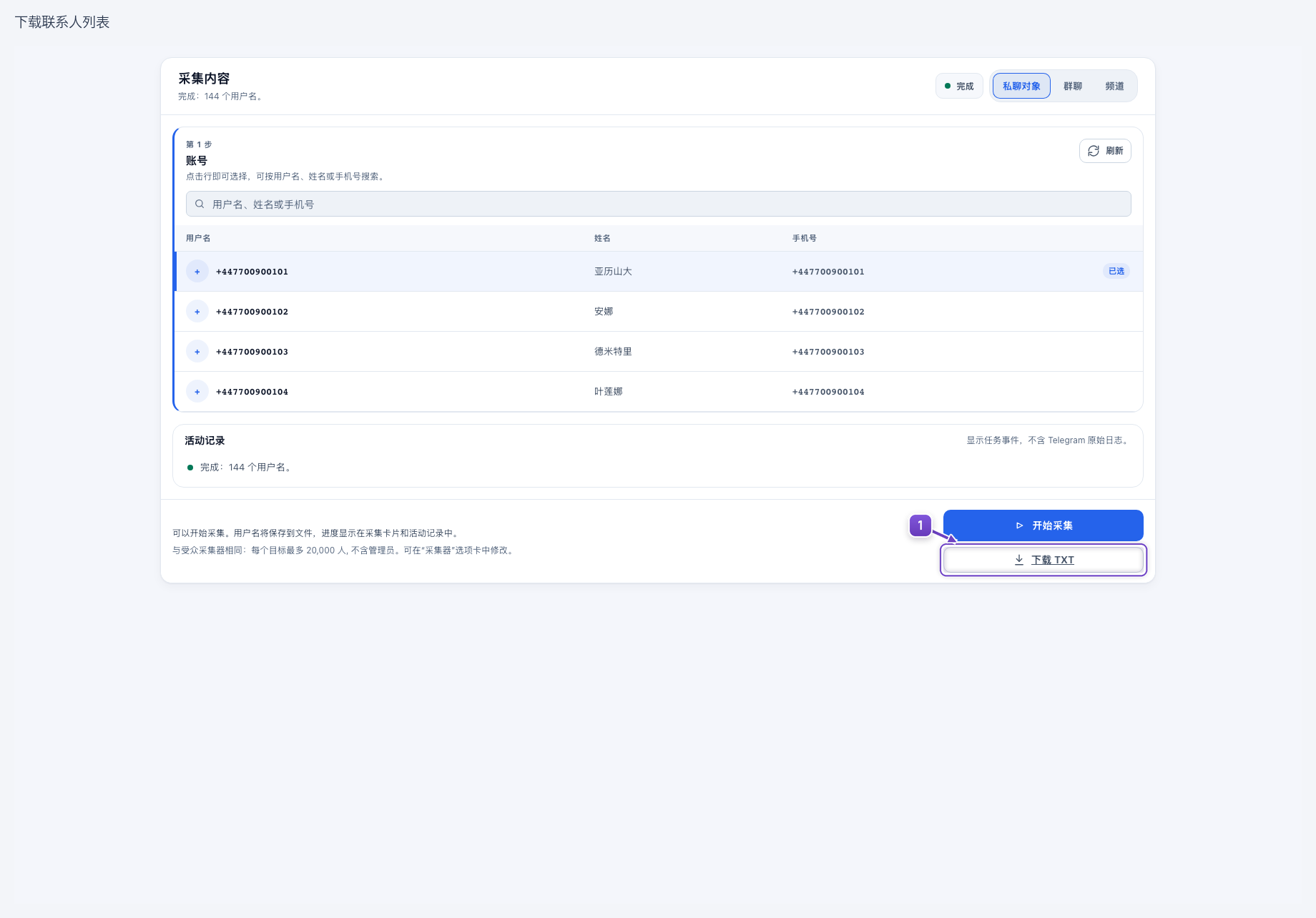Click the 手机号 column header
Screen dimensions: 1316x918
pos(805,238)
